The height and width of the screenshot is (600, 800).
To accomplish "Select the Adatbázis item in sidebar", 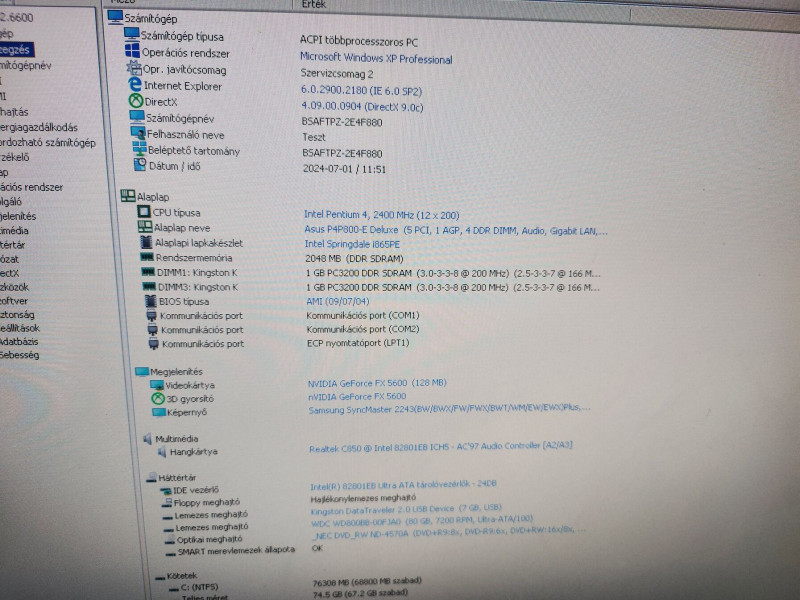I will [19, 342].
